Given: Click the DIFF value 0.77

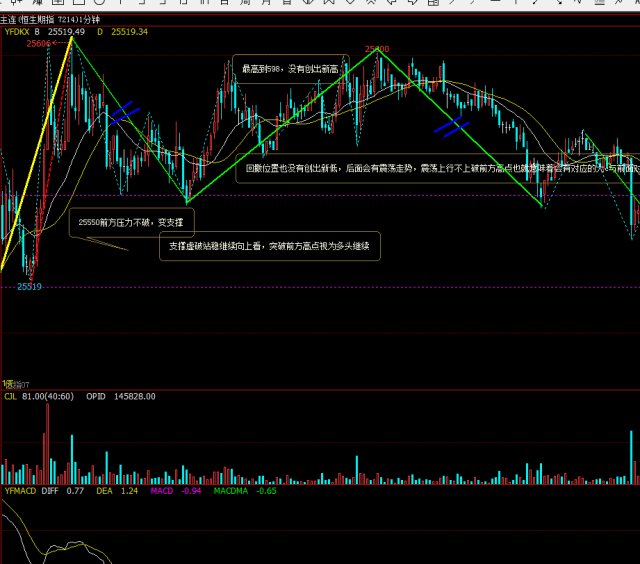Looking at the screenshot, I should point(75,491).
